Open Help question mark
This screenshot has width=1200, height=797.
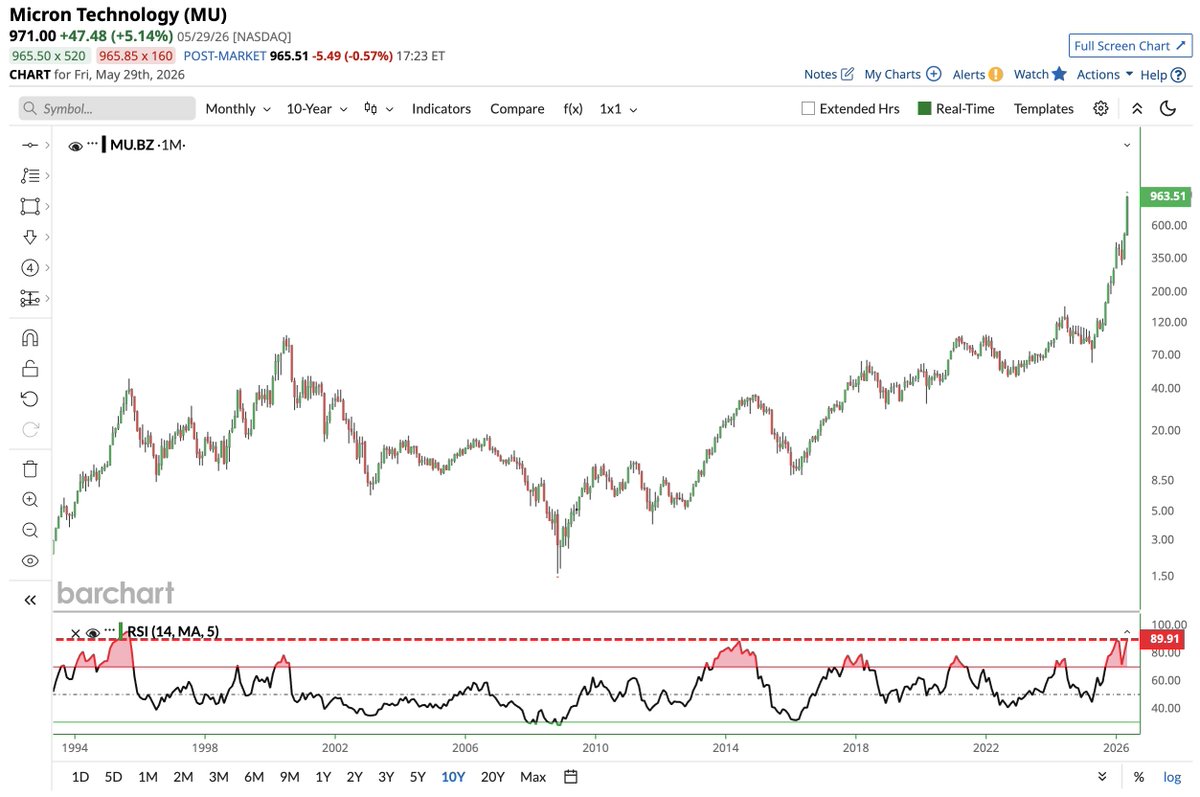click(1178, 74)
